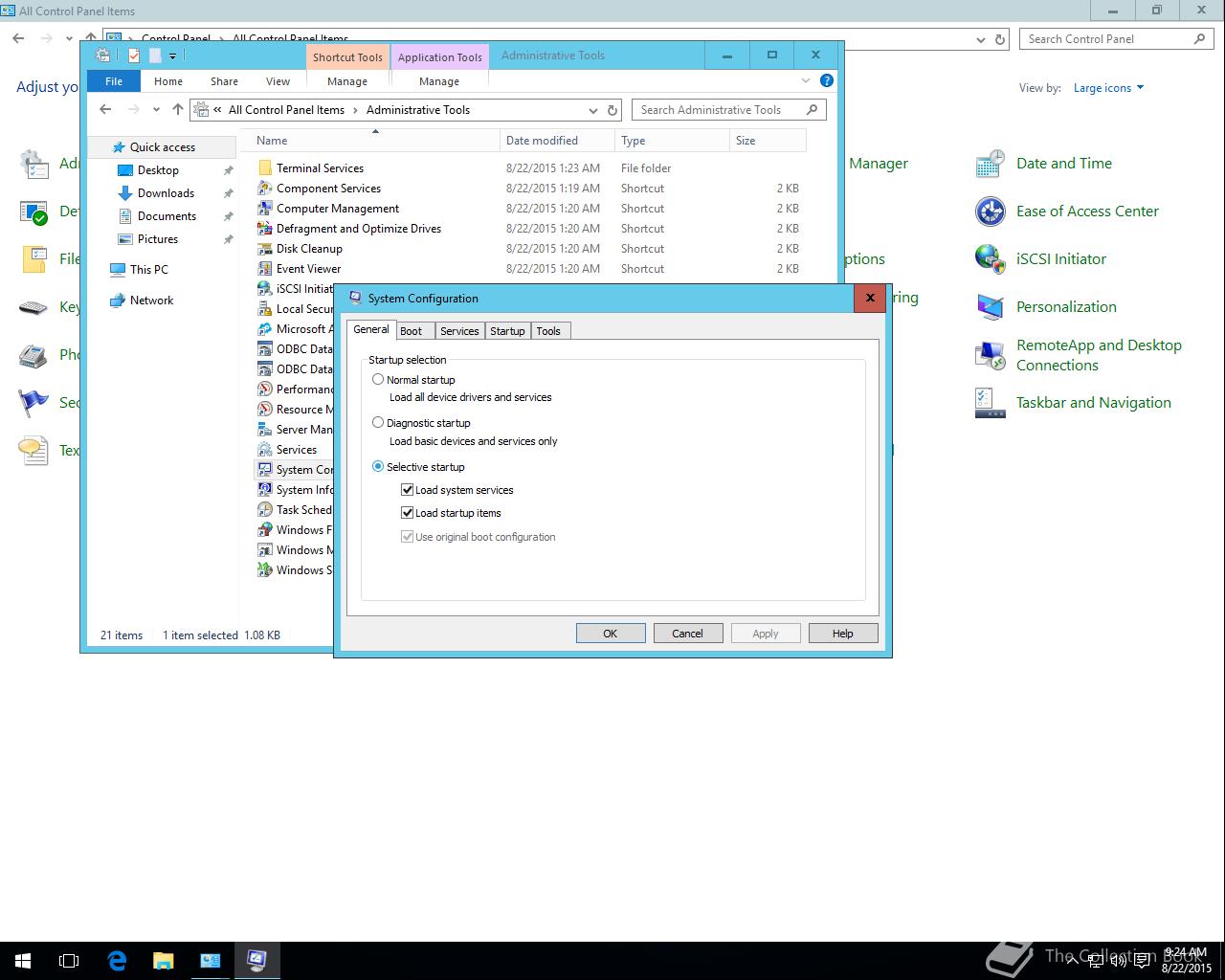The height and width of the screenshot is (980, 1225).
Task: Select Normal startup radio button
Action: click(x=378, y=380)
